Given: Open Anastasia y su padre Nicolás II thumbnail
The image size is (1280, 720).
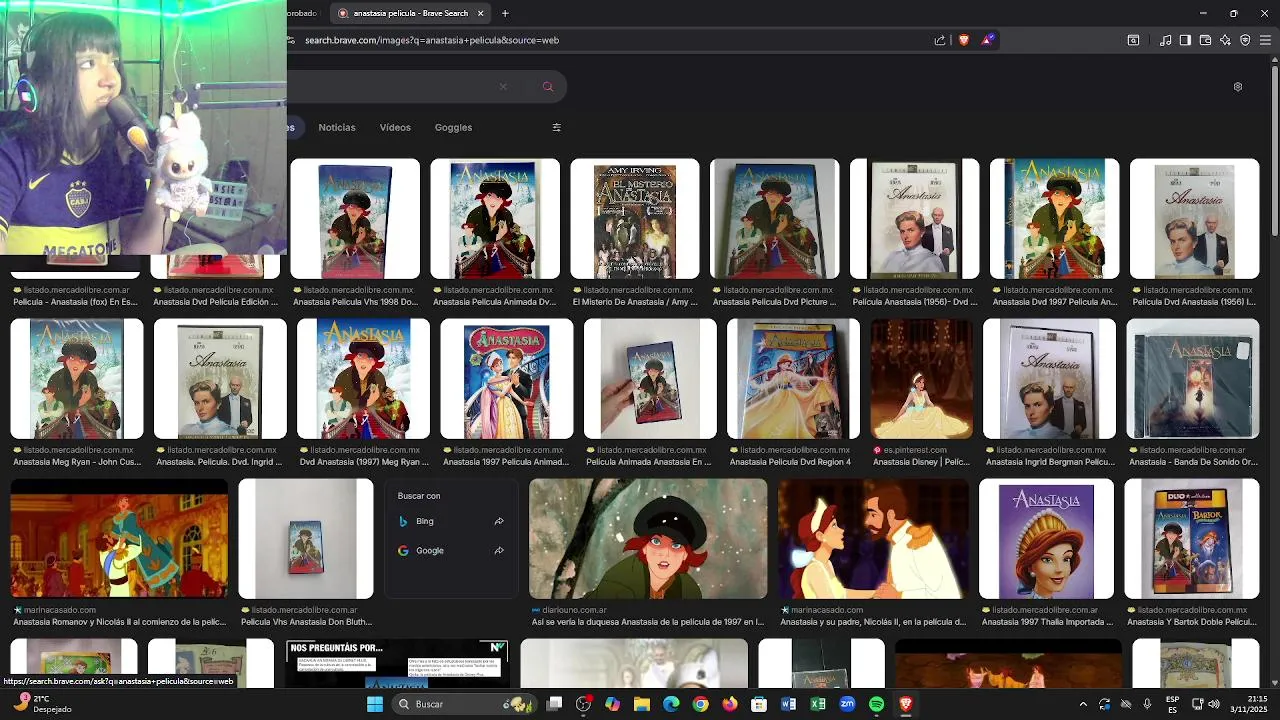Looking at the screenshot, I should tap(873, 539).
